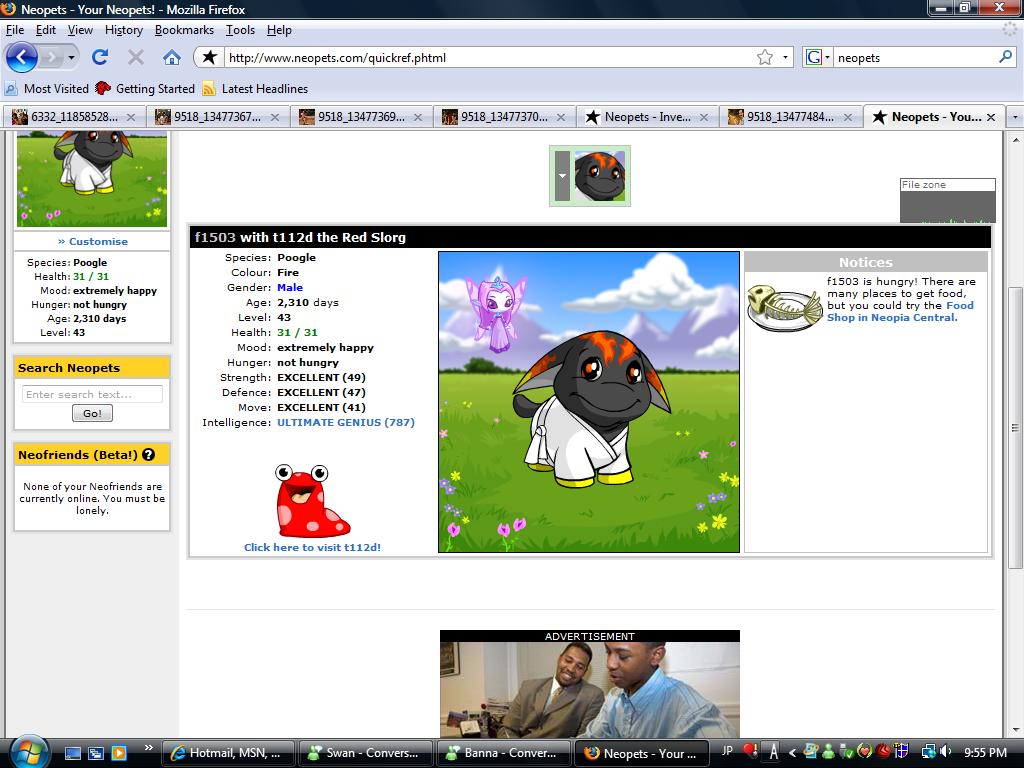Reload the page with the refresh icon
1024x768 pixels.
[99, 57]
